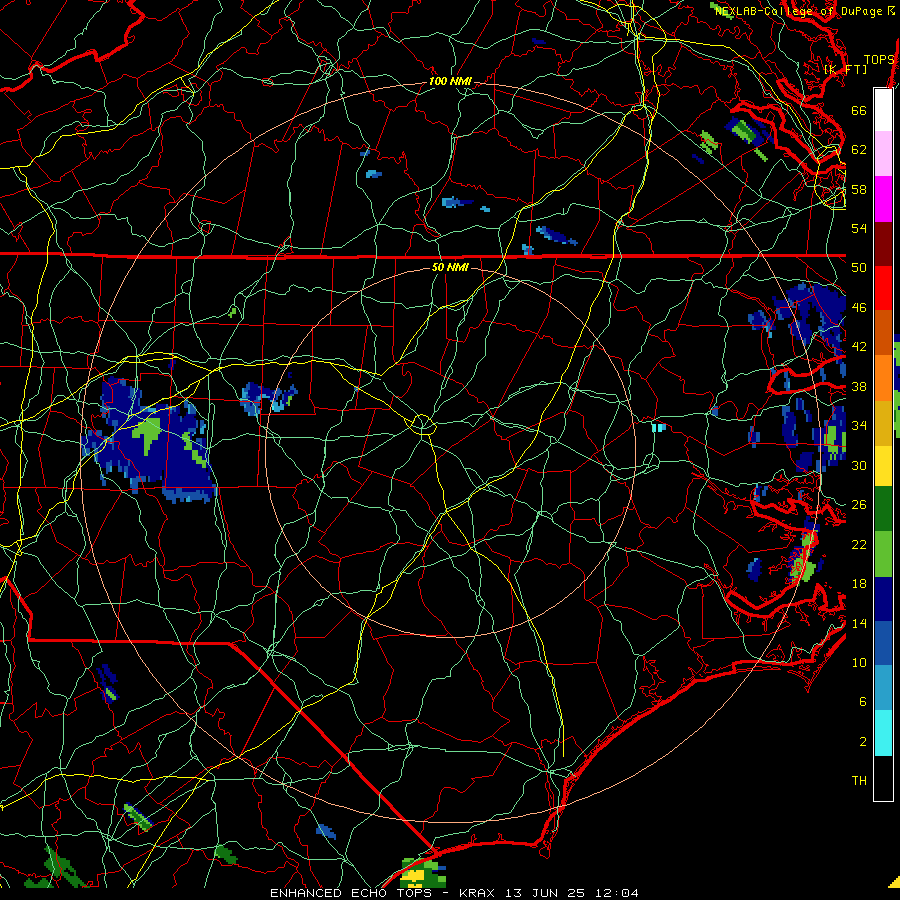Click the 62 value on legend
Image resolution: width=900 pixels, height=900 pixels.
click(859, 150)
